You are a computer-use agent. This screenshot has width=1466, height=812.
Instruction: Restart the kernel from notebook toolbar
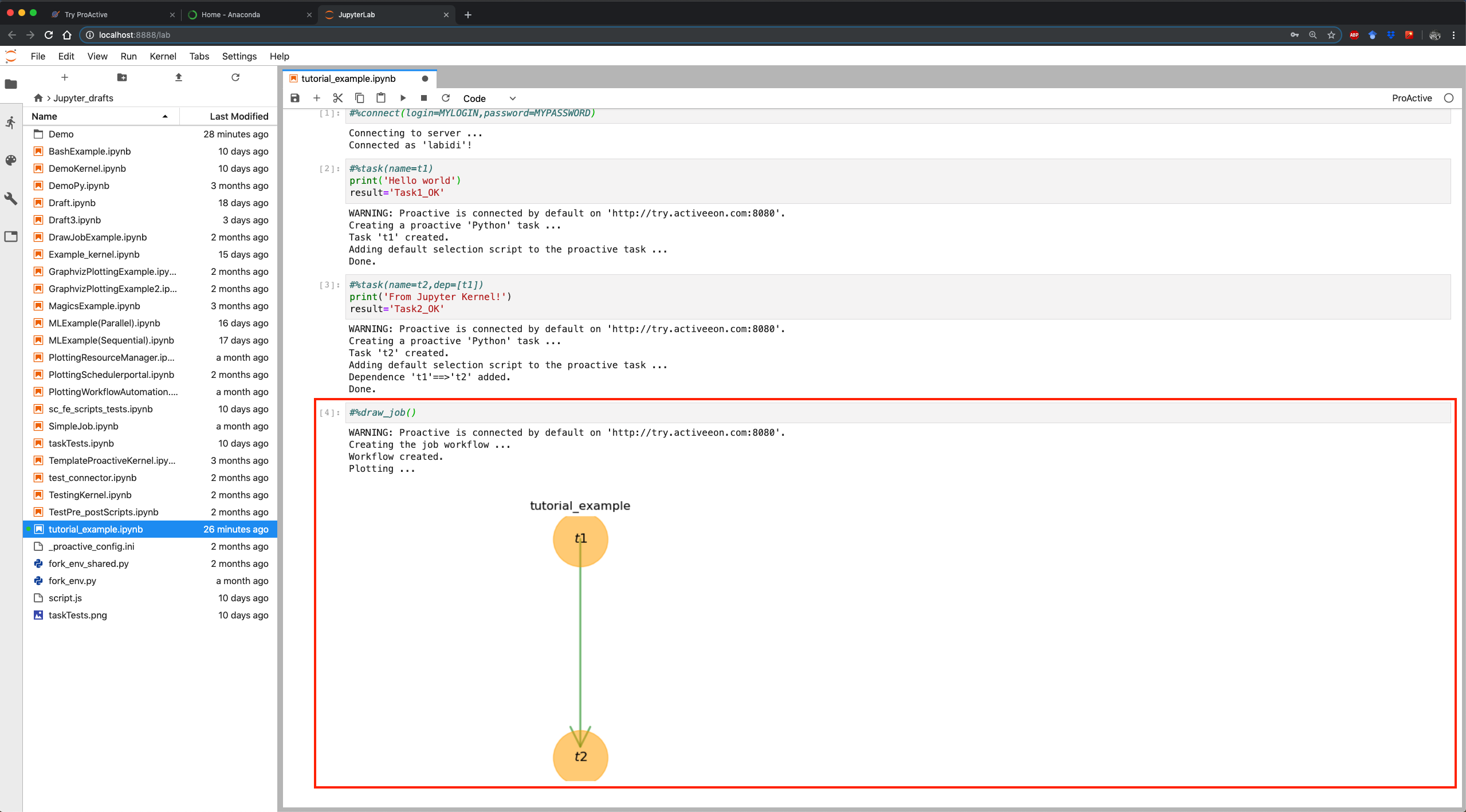(x=446, y=98)
